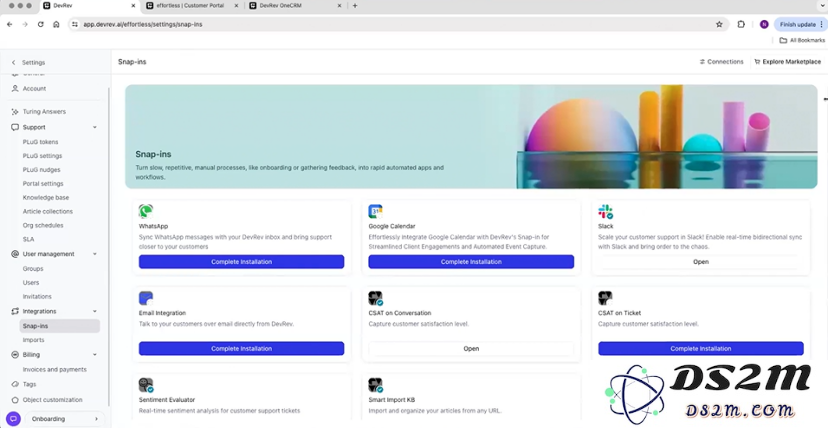This screenshot has height=428, width=828.
Task: Click the Billing sidebar icon
Action: point(15,355)
